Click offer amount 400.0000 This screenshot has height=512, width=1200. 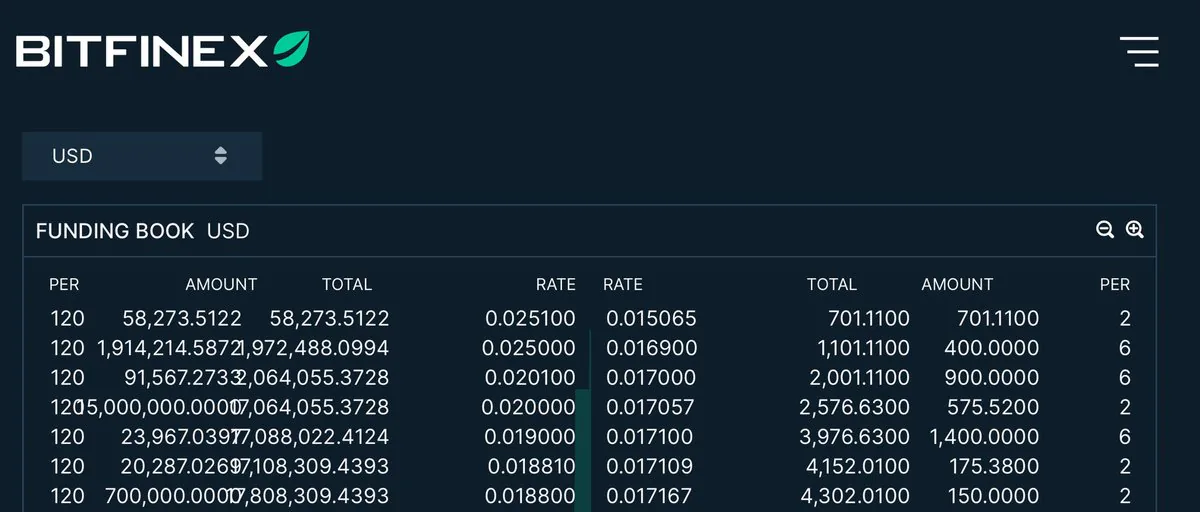[x=992, y=349]
